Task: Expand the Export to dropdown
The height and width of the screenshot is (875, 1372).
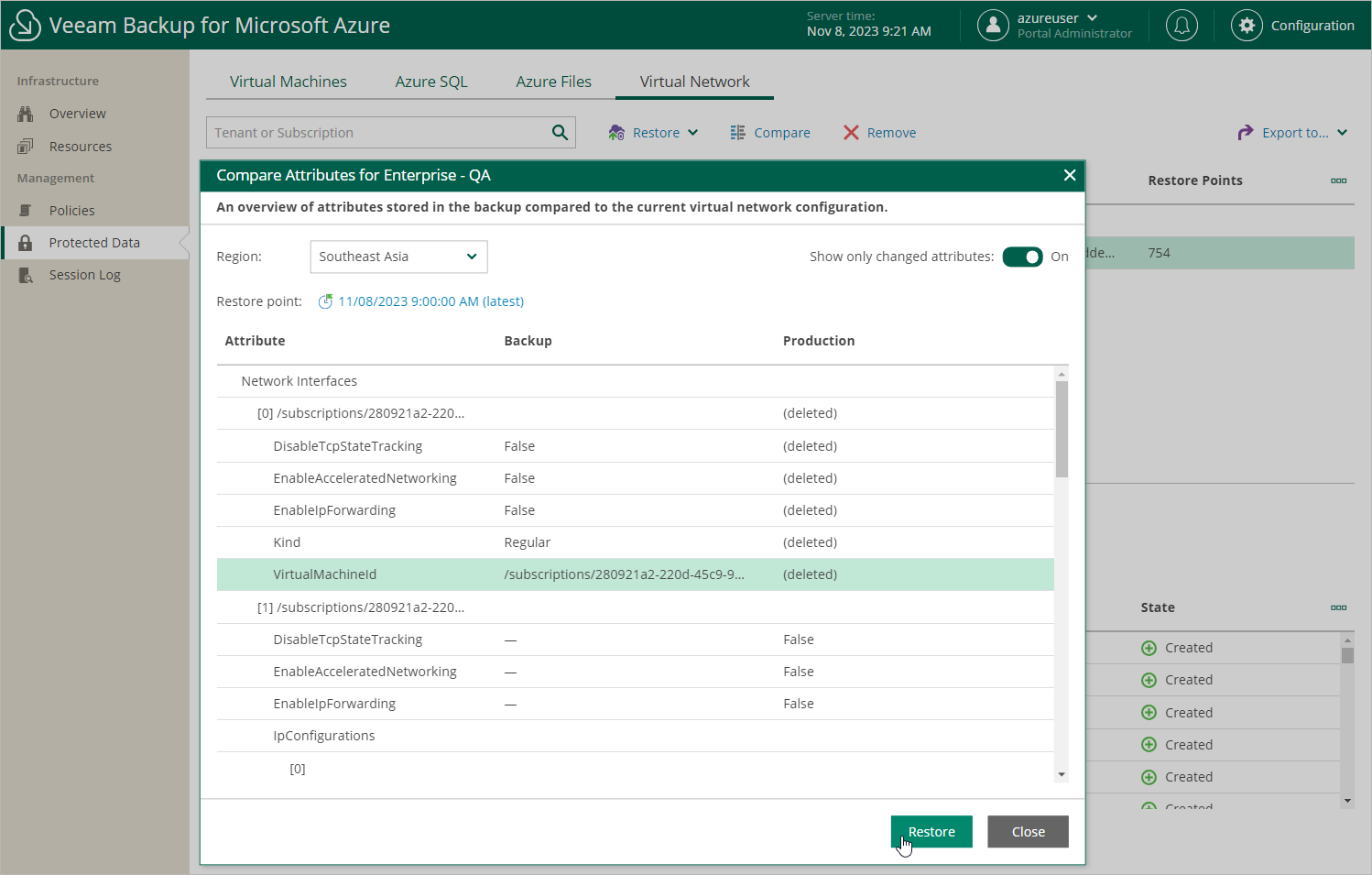Action: pyautogui.click(x=1342, y=133)
